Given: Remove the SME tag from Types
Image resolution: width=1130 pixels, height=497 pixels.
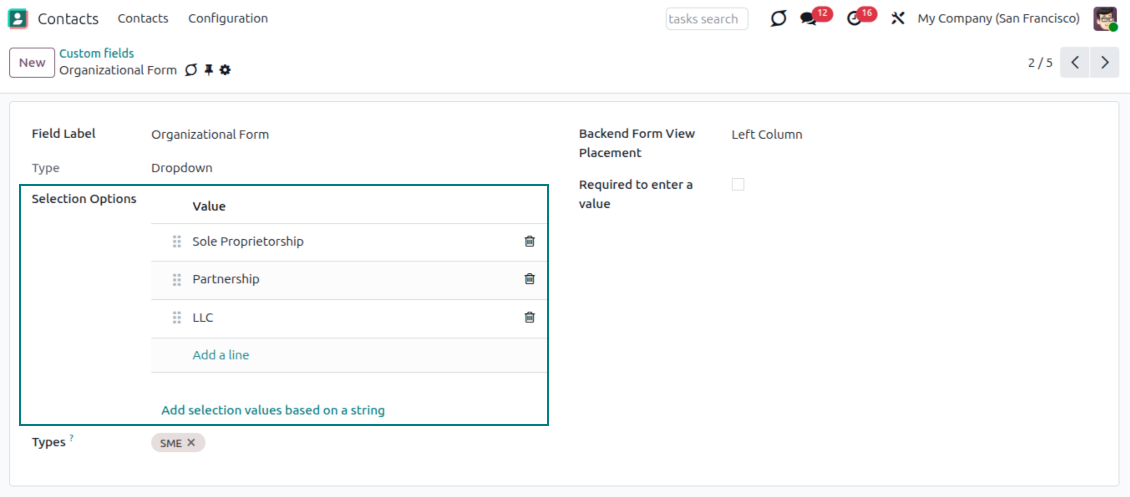Looking at the screenshot, I should (x=192, y=442).
